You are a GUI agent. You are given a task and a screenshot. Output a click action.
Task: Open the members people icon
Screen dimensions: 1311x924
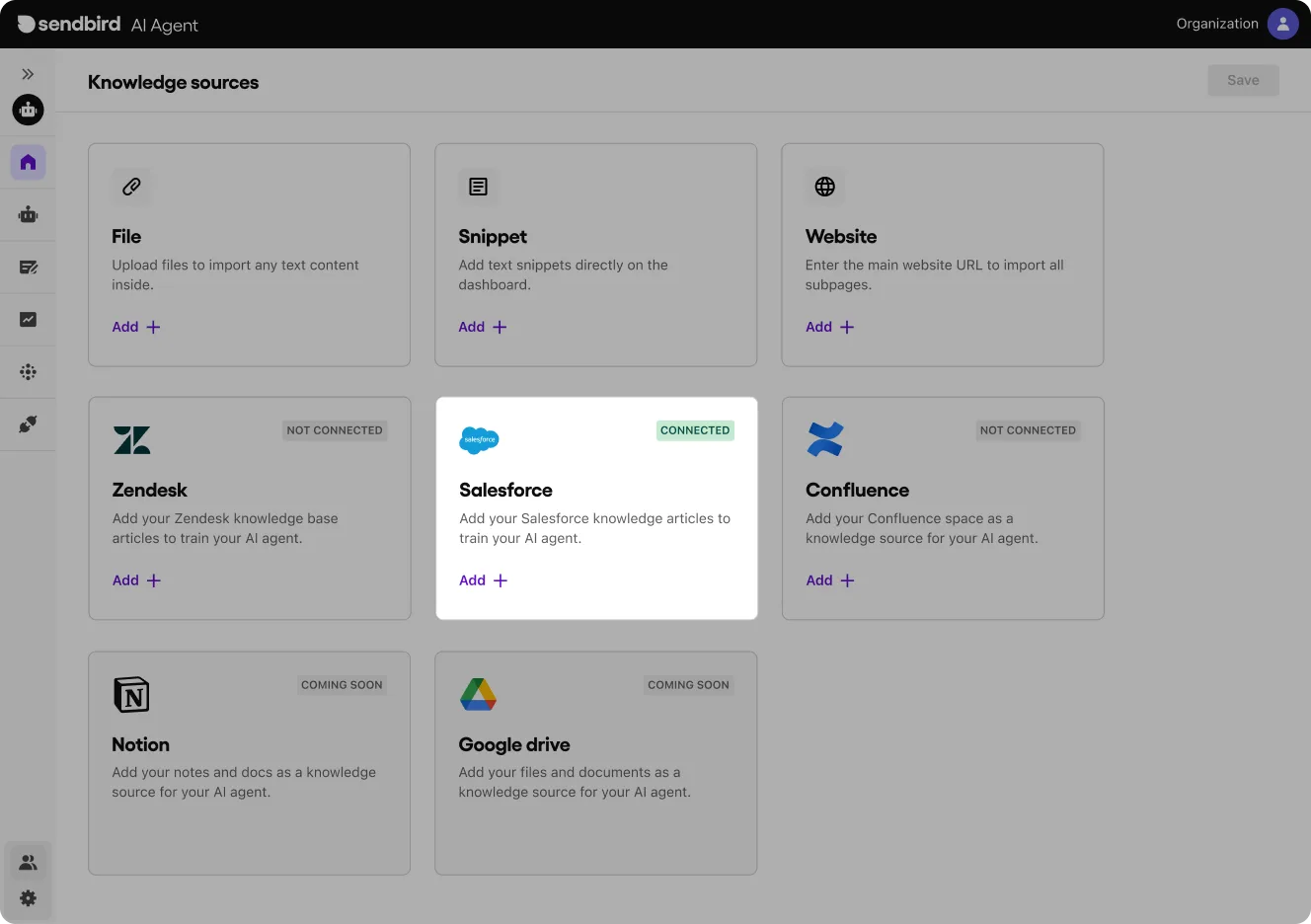(x=28, y=862)
